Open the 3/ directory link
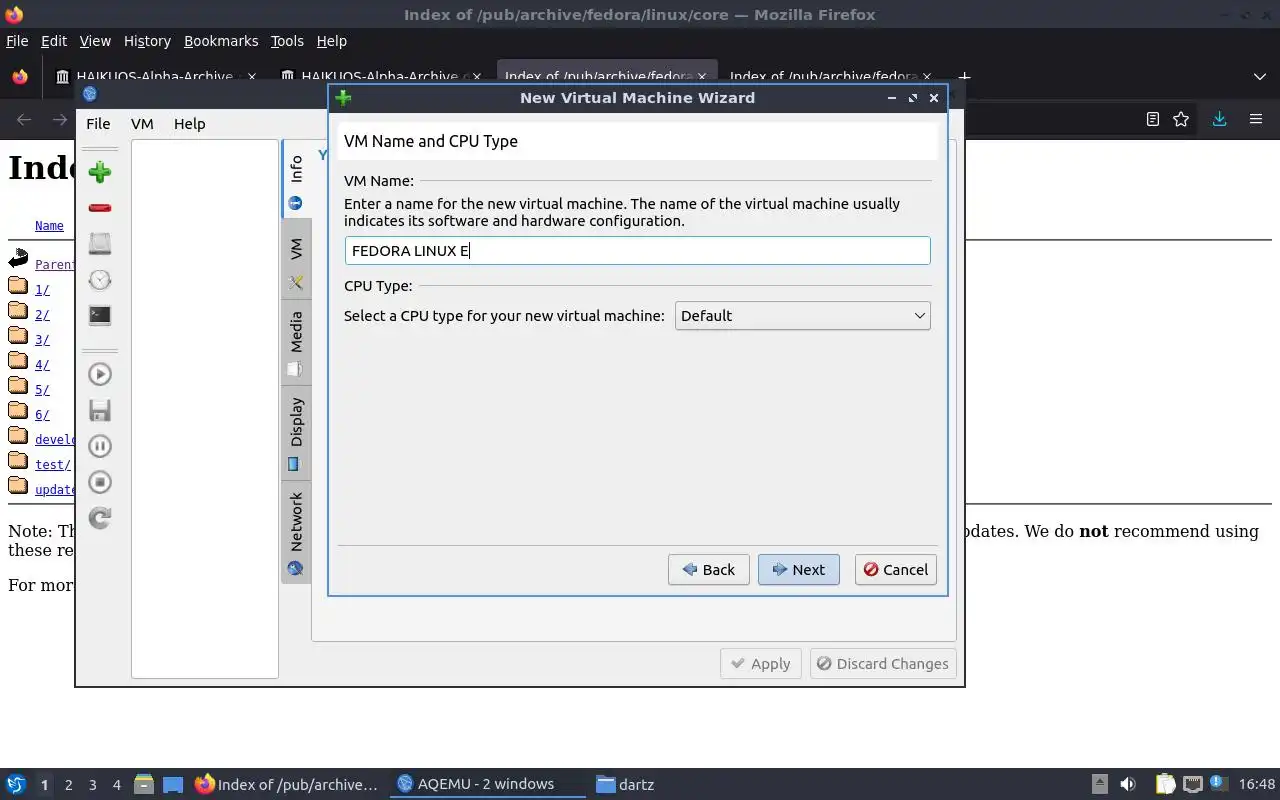This screenshot has width=1280, height=800. (42, 340)
